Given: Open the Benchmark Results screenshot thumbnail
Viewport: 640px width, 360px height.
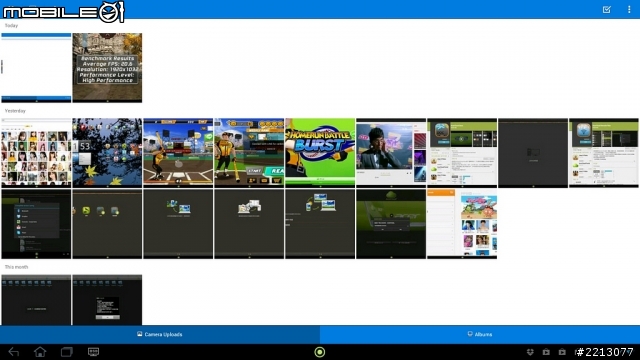Looking at the screenshot, I should click(x=107, y=68).
